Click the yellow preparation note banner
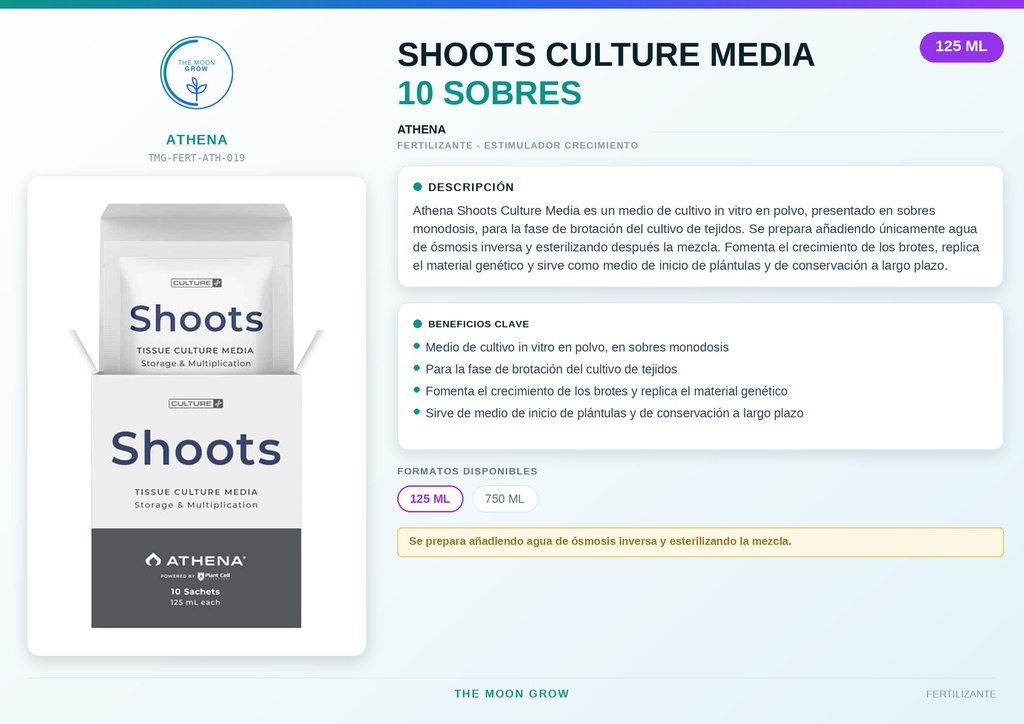 (x=700, y=542)
